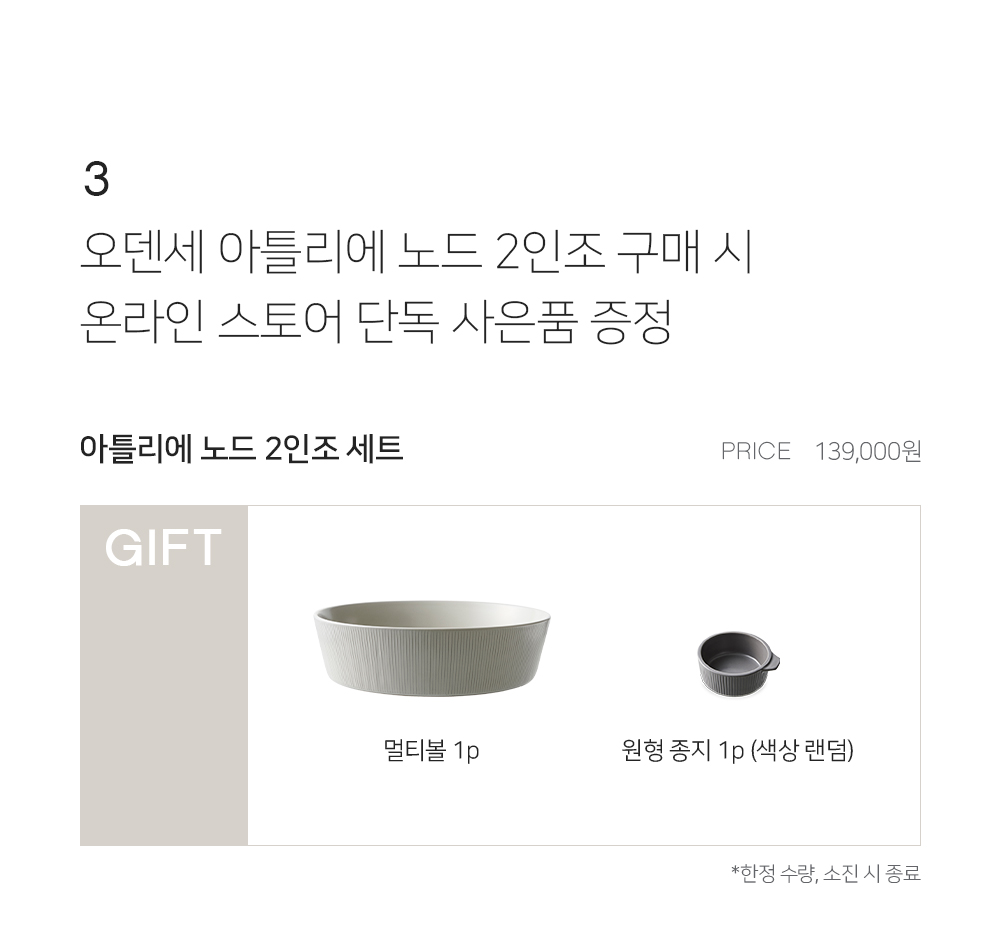Select the 멀티볼 1p caption
The image size is (1000, 942).
click(431, 750)
